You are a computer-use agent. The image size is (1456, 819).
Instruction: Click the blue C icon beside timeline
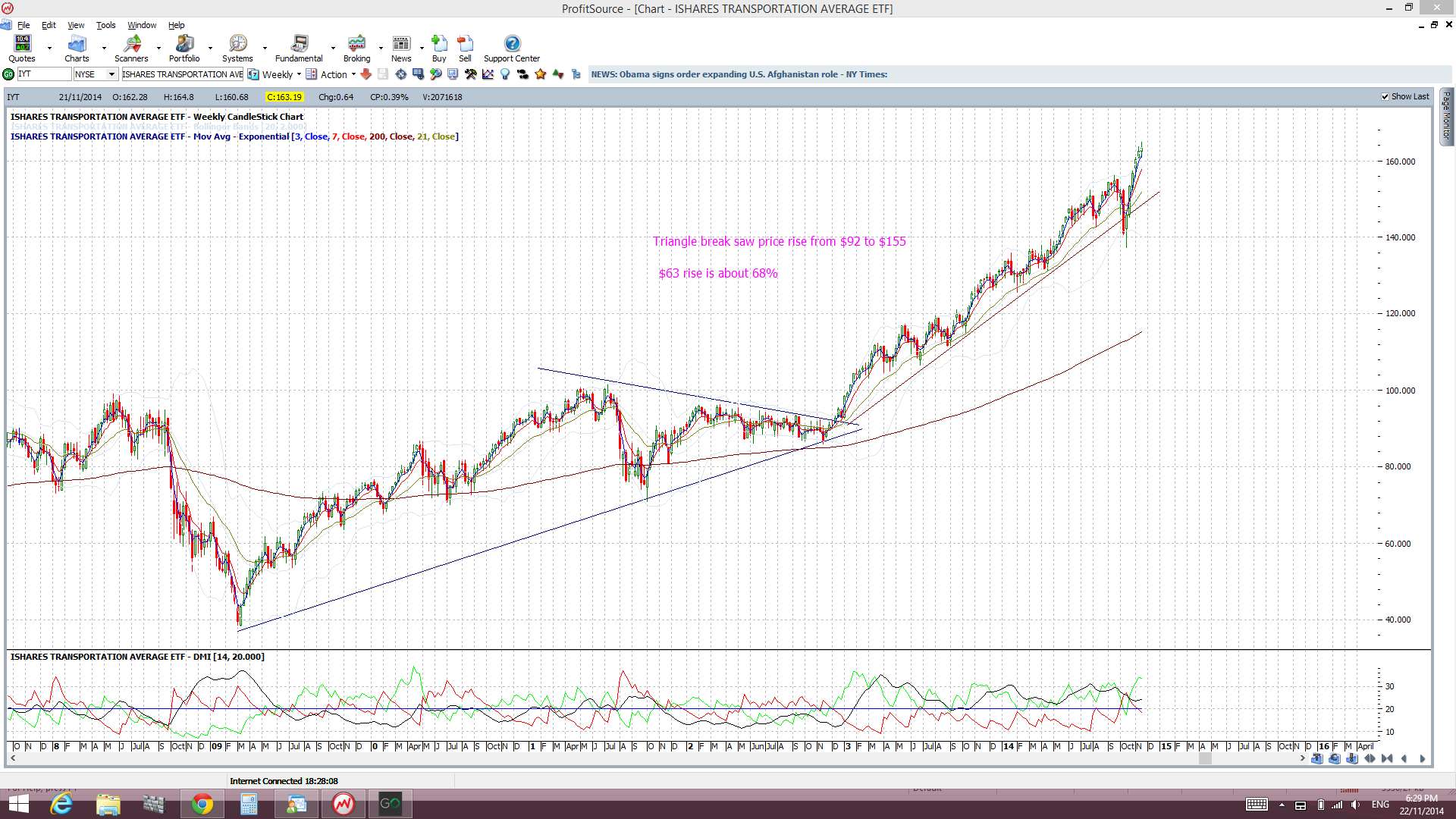tap(1335, 758)
